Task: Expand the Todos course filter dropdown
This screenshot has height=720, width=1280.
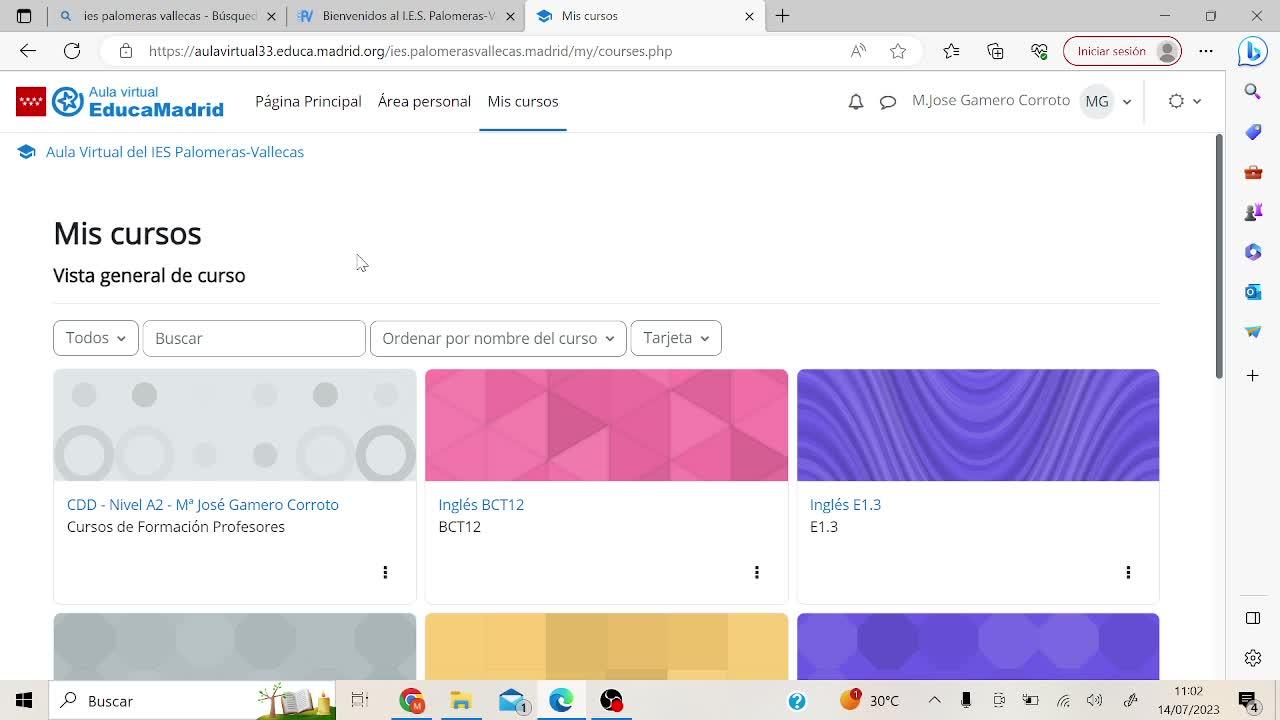Action: click(x=96, y=338)
